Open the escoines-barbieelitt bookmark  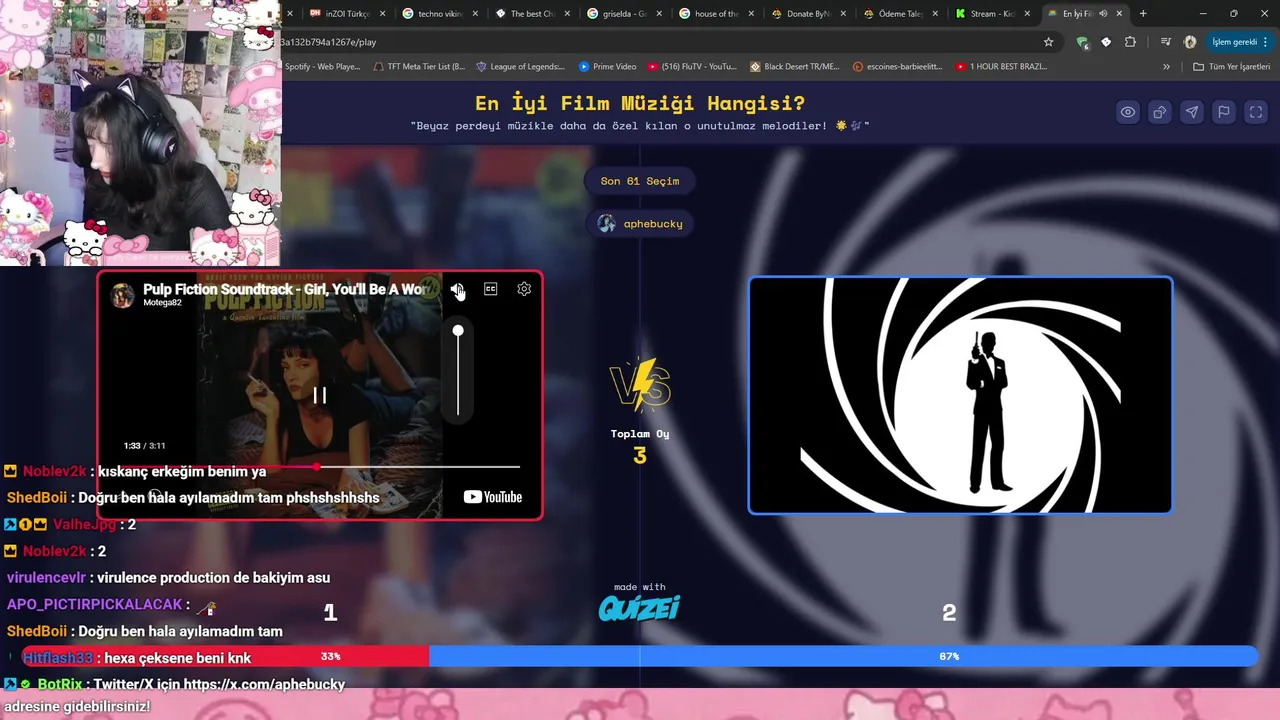tap(897, 67)
